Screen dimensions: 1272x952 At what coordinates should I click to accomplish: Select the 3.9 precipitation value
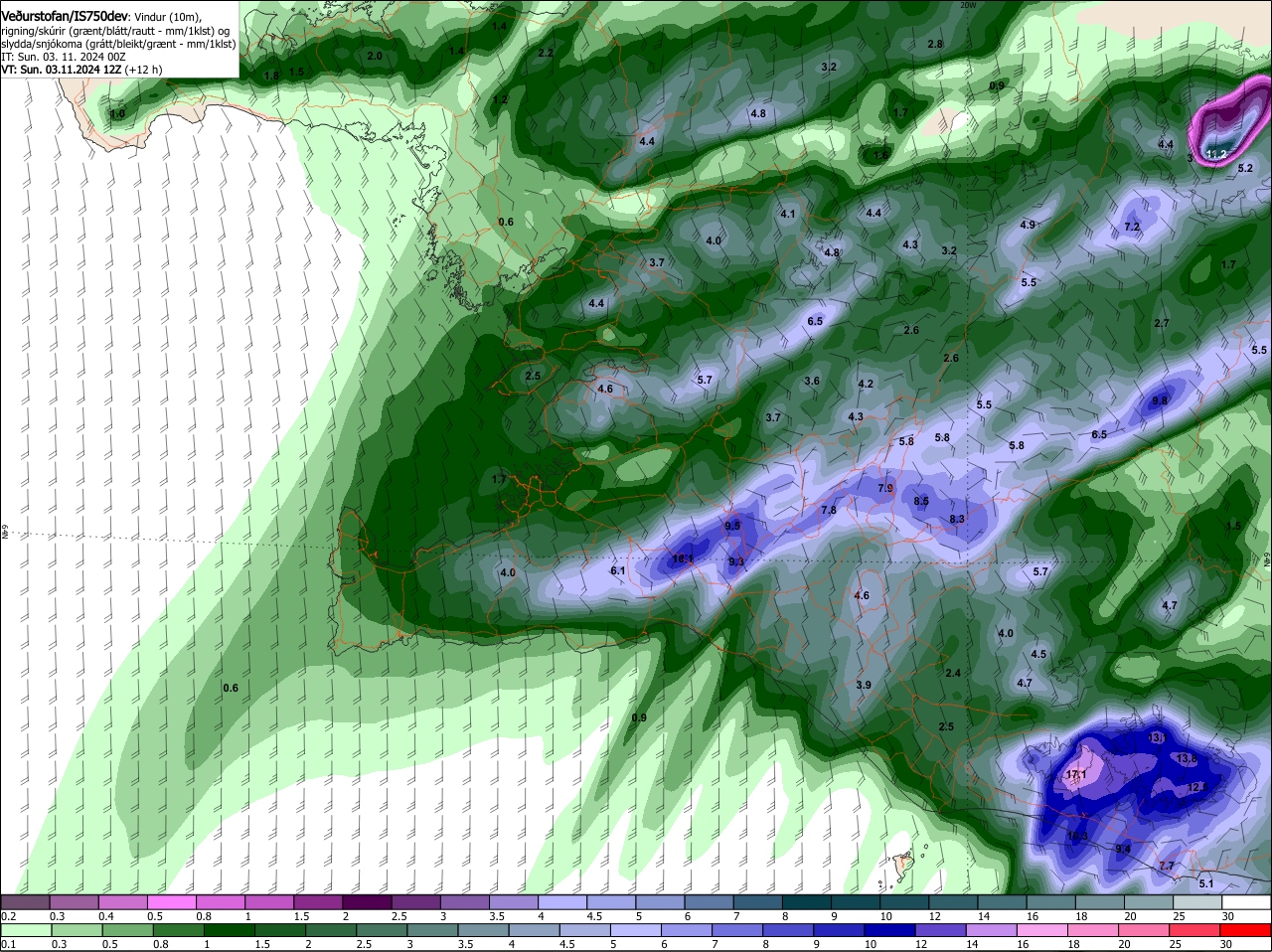click(864, 685)
